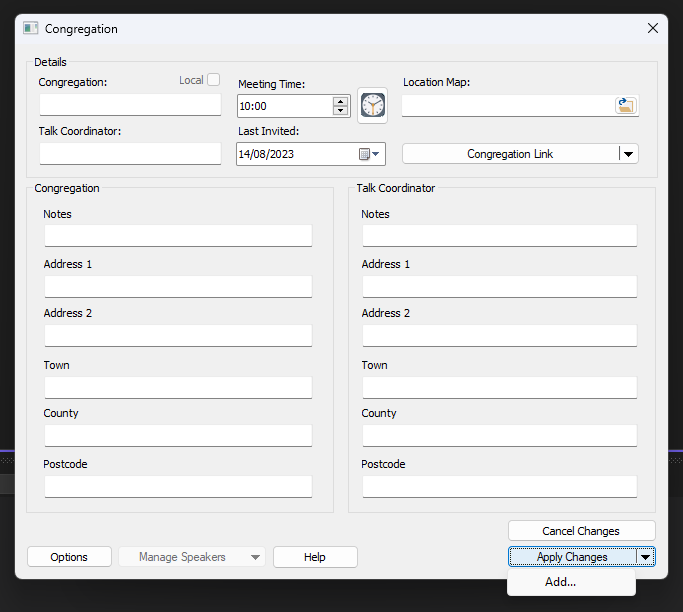Toggle the Local checkbox
This screenshot has width=683, height=612.
tap(213, 80)
